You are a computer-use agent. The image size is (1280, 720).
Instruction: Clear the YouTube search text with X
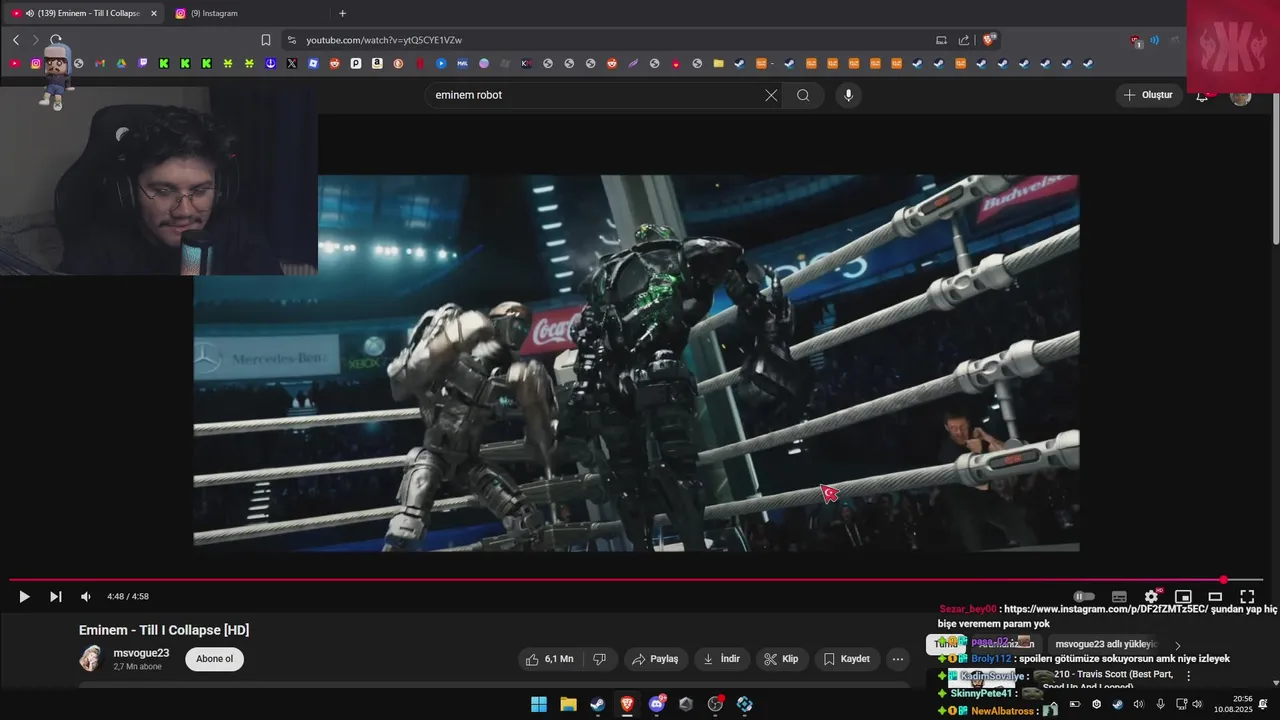pos(771,95)
